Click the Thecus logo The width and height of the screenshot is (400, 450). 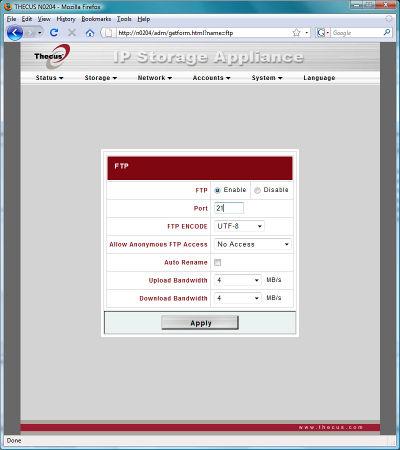[52, 56]
